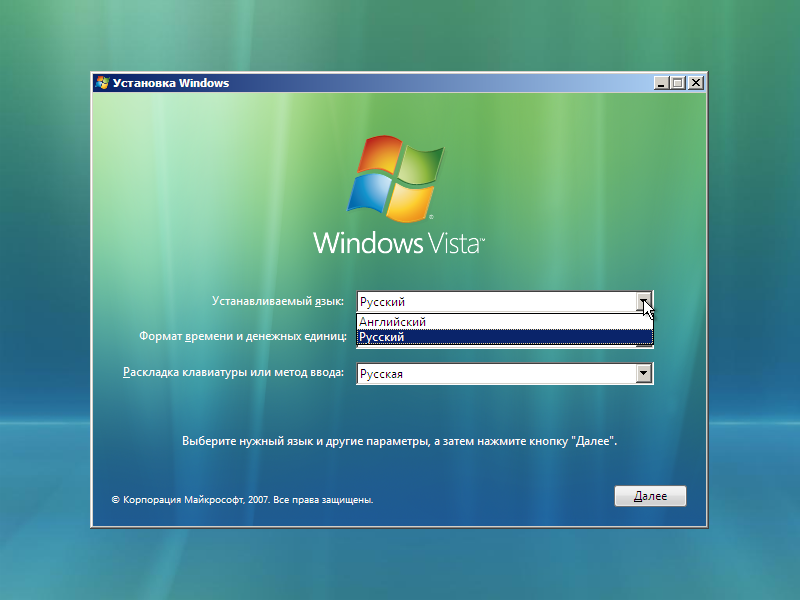800x600 pixels.
Task: Click the Windows Vista logo image
Action: [398, 196]
